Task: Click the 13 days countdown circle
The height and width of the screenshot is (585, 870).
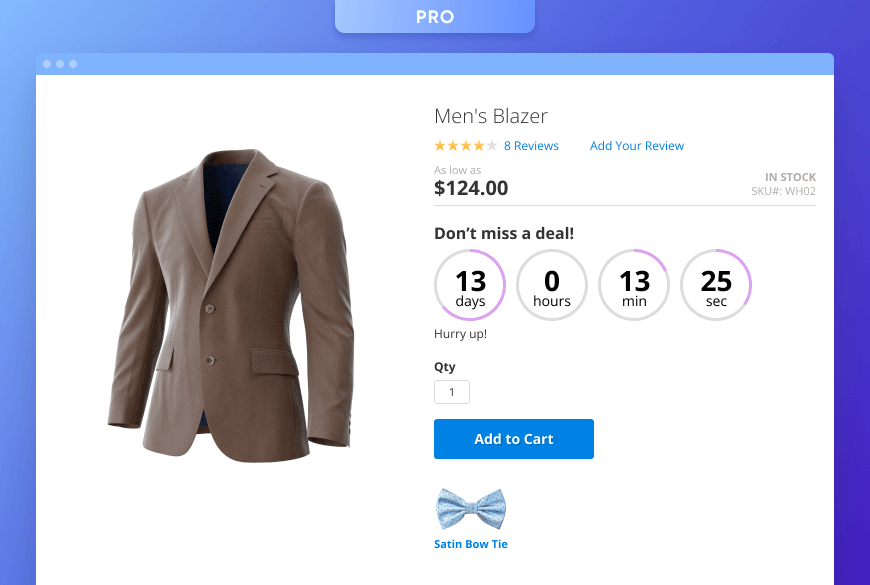Action: (x=470, y=284)
